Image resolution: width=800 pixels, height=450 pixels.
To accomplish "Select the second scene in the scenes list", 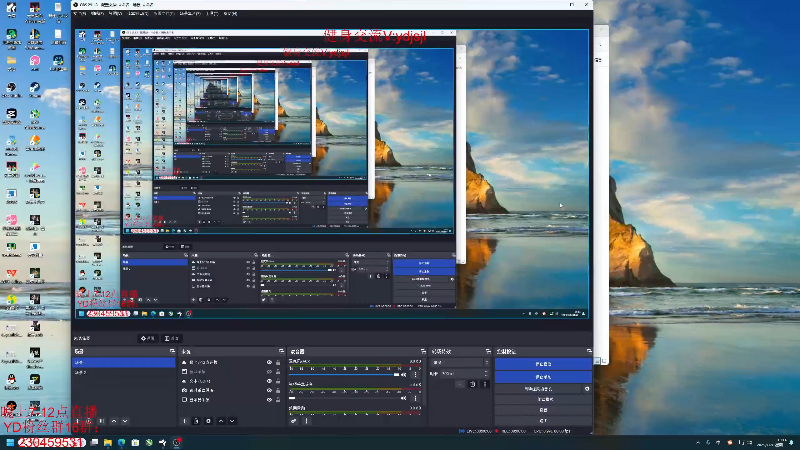I will (123, 372).
